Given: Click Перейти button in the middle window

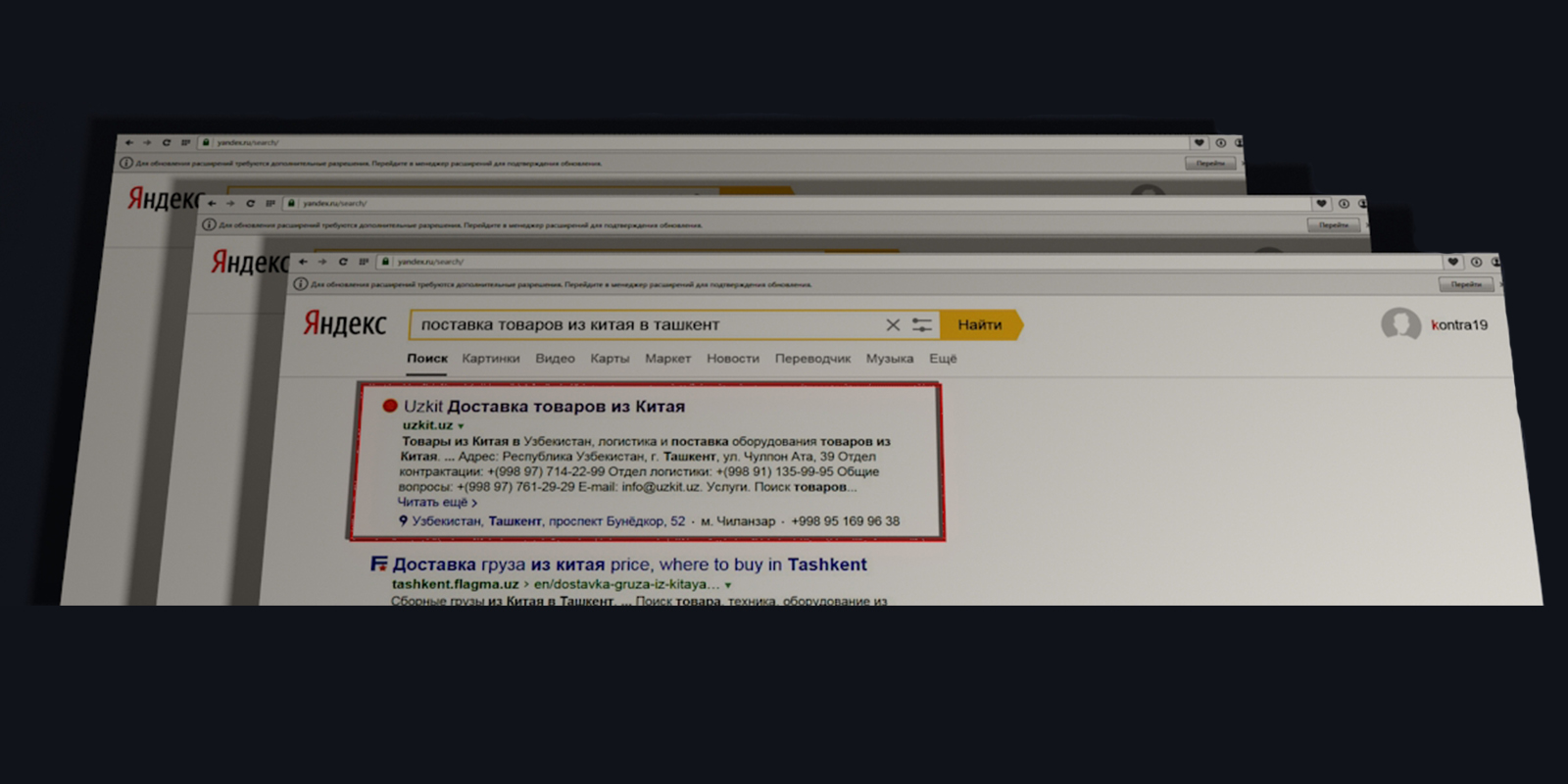Looking at the screenshot, I should [1333, 224].
